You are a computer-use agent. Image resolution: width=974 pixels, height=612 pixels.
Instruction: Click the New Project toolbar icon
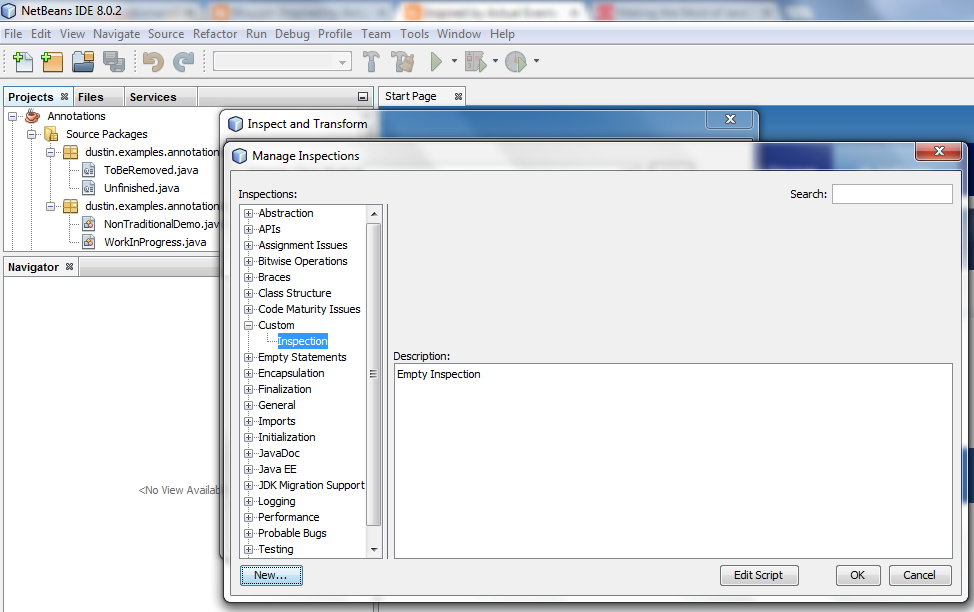(52, 62)
